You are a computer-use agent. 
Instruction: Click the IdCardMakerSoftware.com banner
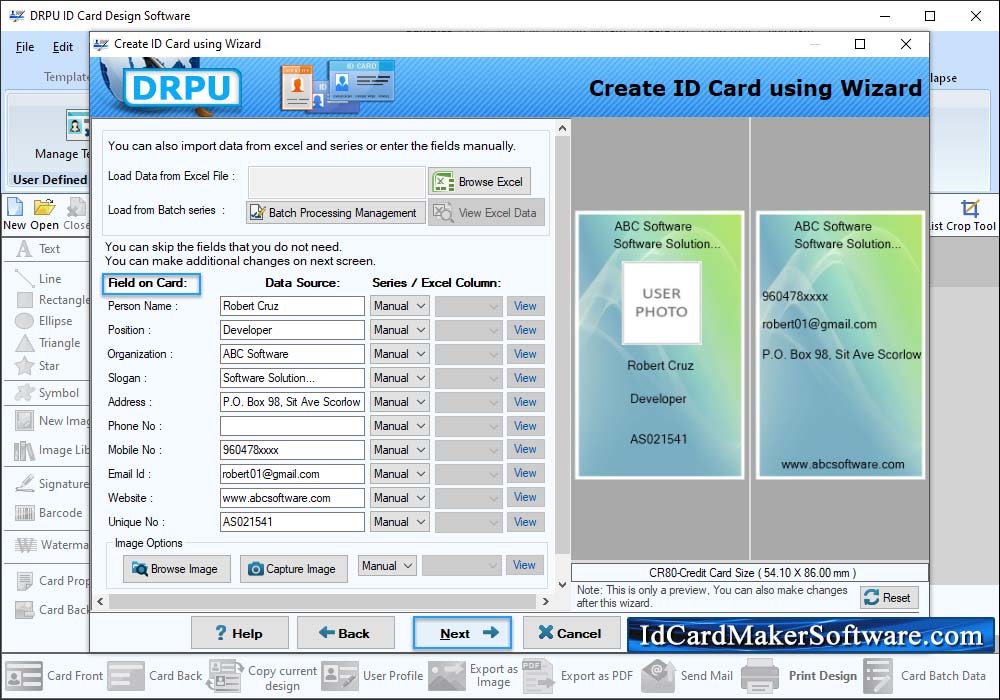click(x=811, y=635)
